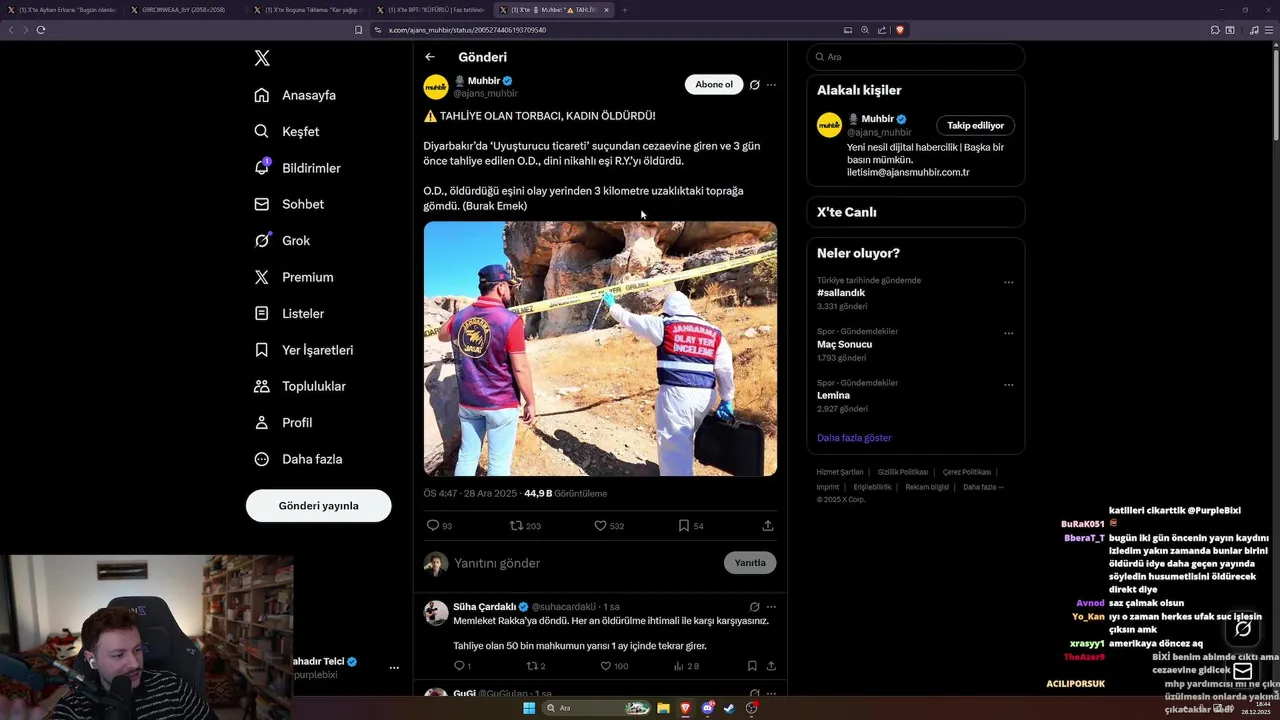Viewport: 1280px width, 720px height.
Task: Open account switcher menu next to Bahadır Telci
Action: coord(394,667)
